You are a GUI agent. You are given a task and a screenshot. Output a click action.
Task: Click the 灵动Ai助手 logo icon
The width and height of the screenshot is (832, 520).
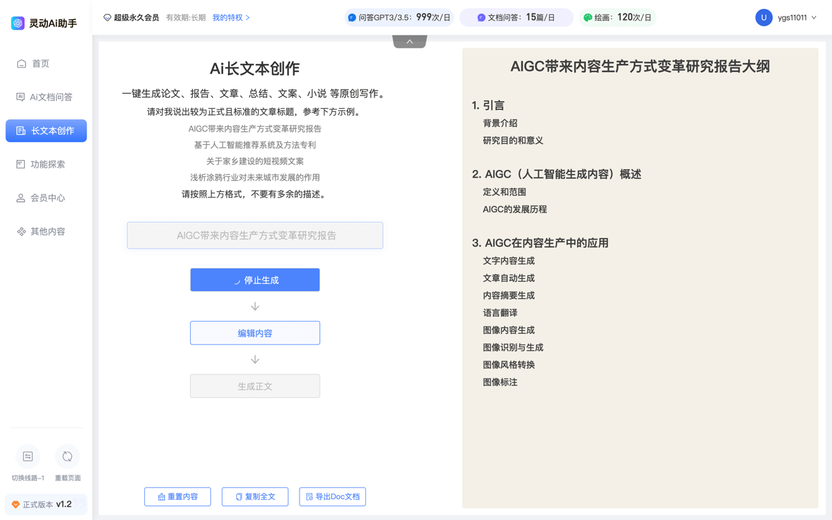coord(18,23)
